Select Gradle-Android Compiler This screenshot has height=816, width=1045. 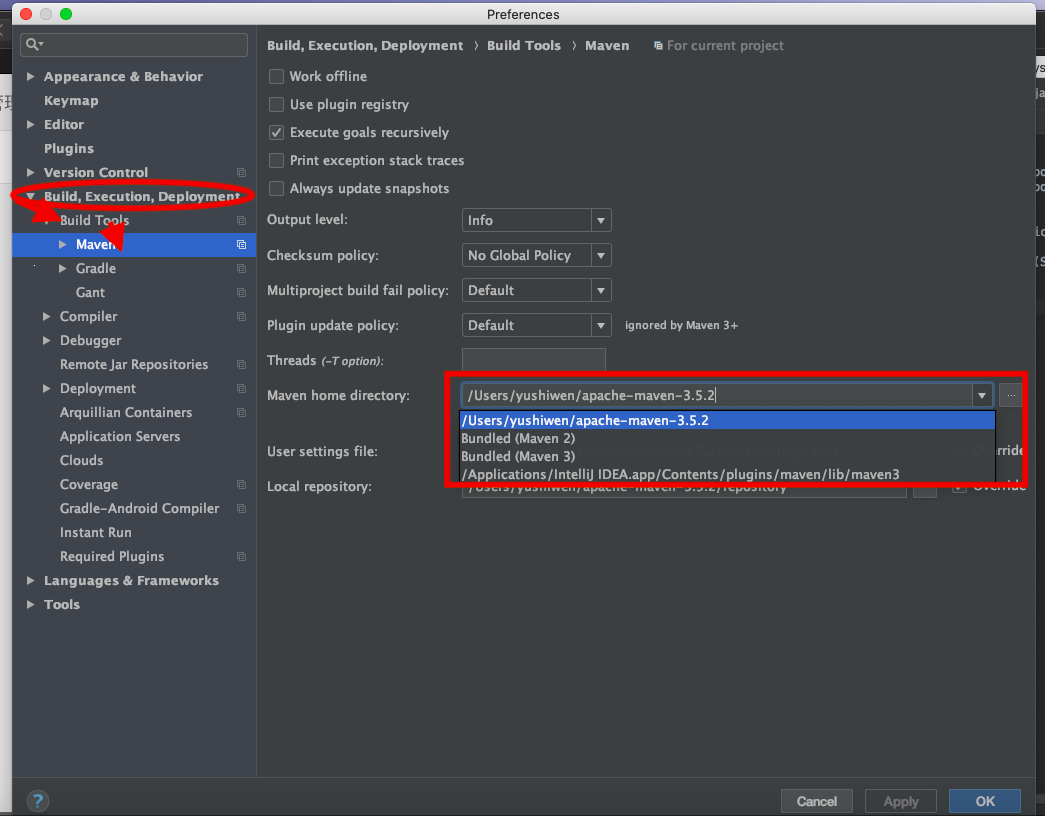(x=139, y=509)
